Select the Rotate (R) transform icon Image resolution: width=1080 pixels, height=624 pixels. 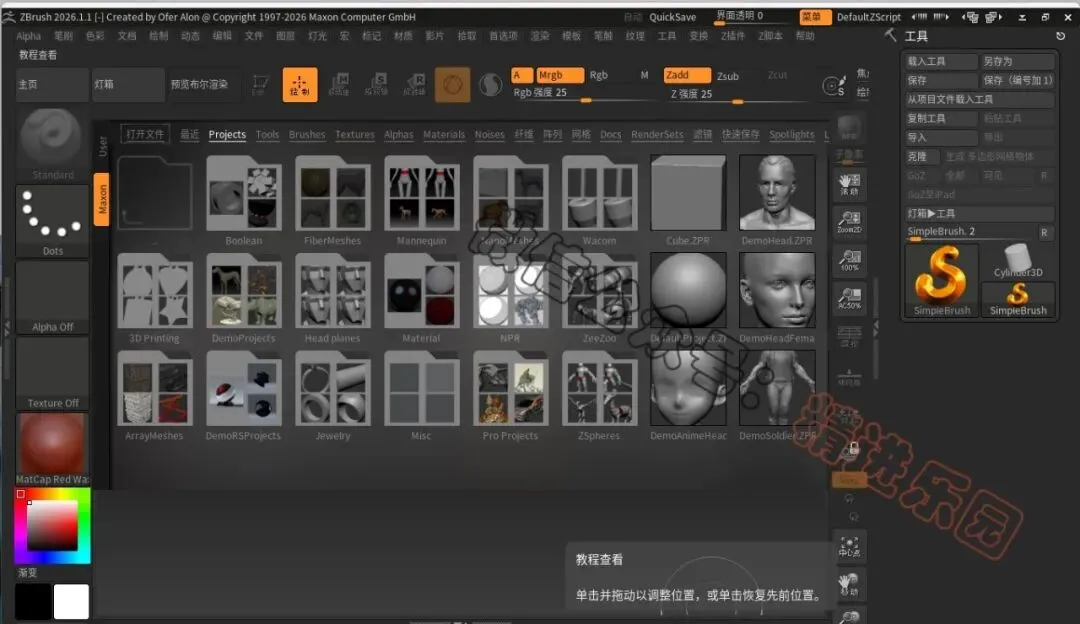[x=414, y=85]
